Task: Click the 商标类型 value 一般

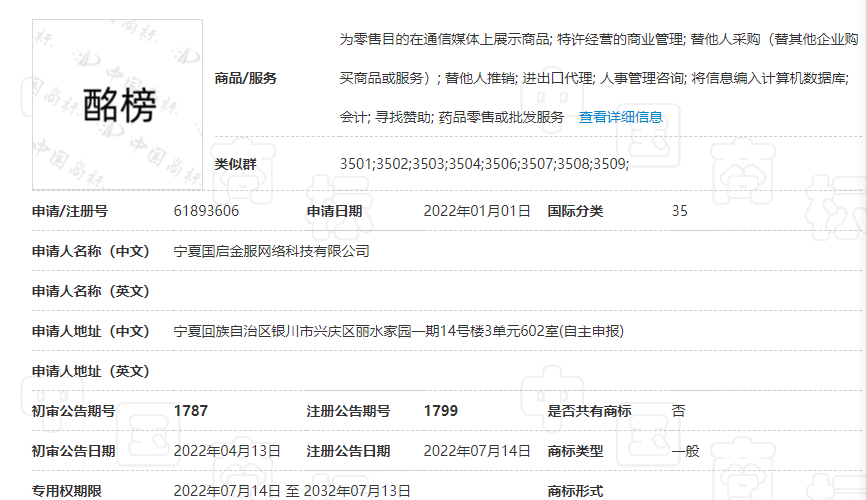Action: pyautogui.click(x=685, y=451)
